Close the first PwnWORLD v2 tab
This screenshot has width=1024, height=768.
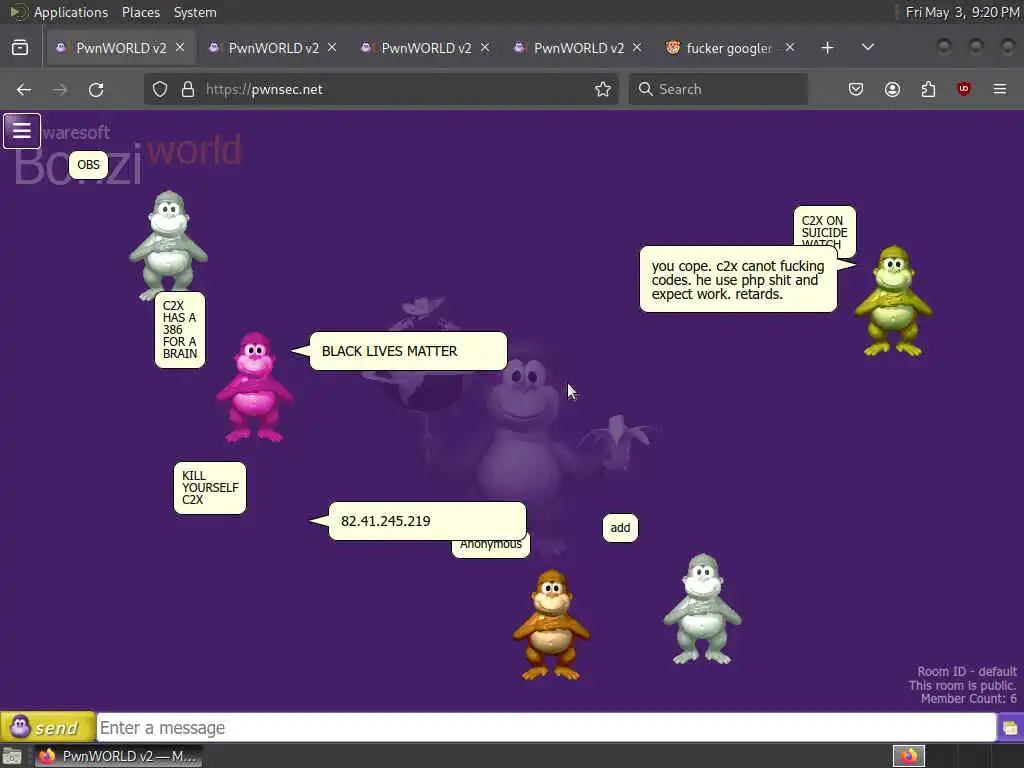(180, 48)
